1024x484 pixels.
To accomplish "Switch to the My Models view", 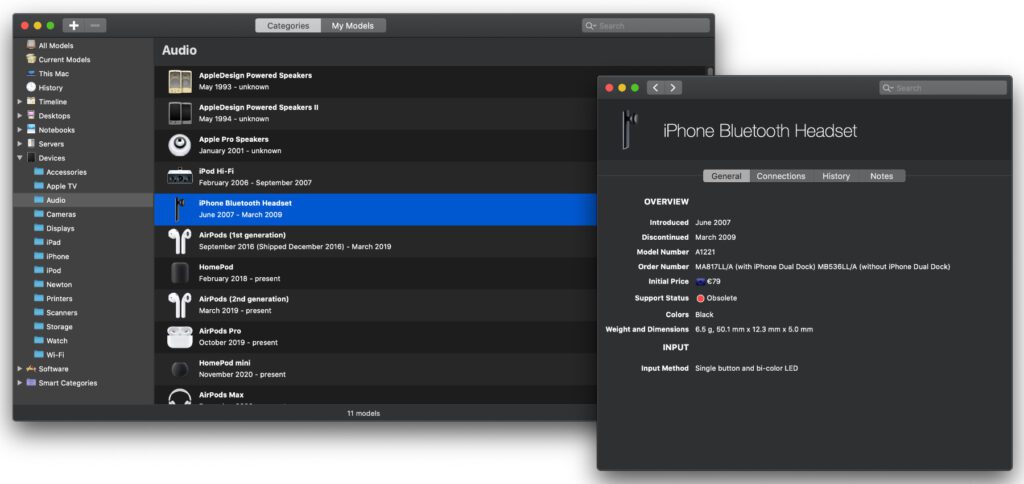I will (x=353, y=26).
